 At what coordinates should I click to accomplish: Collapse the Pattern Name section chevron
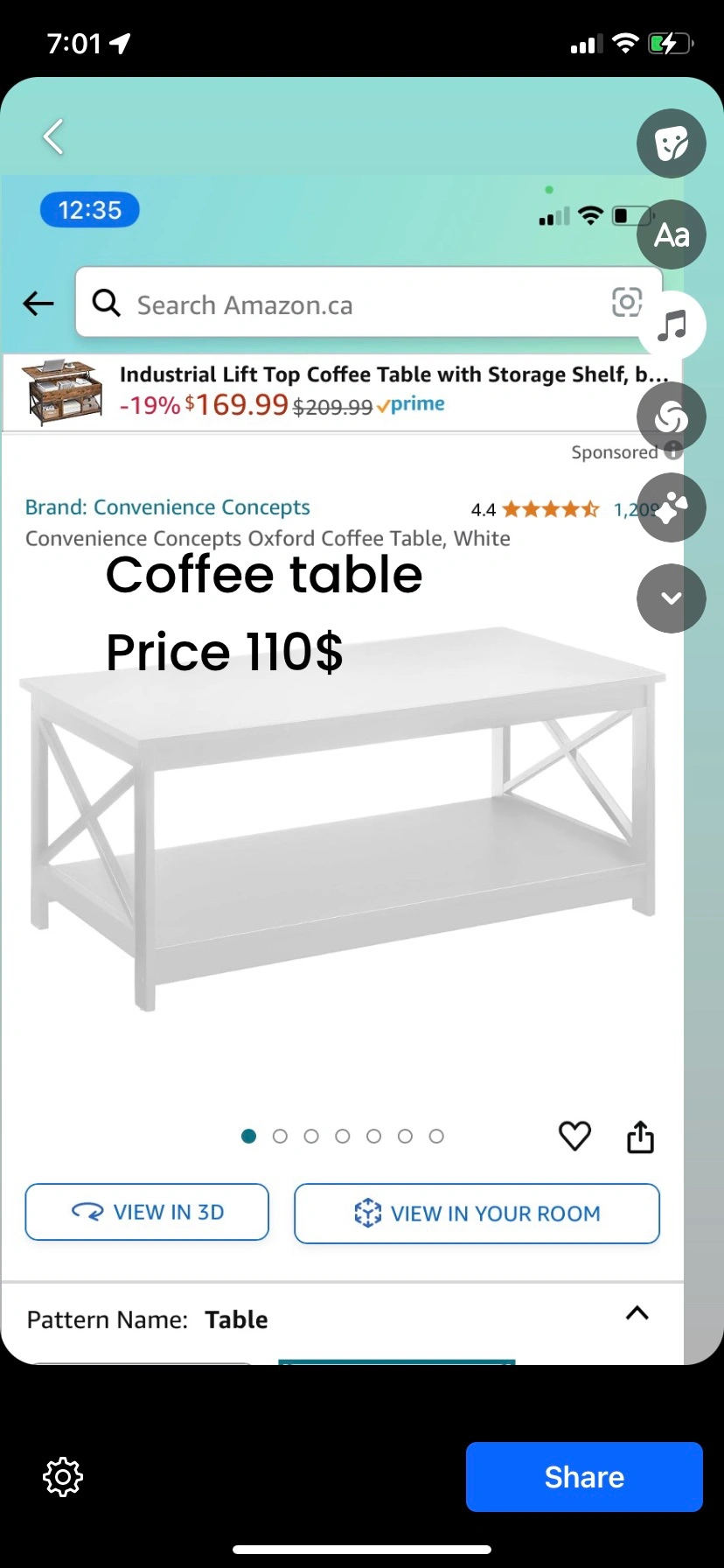[x=637, y=1312]
